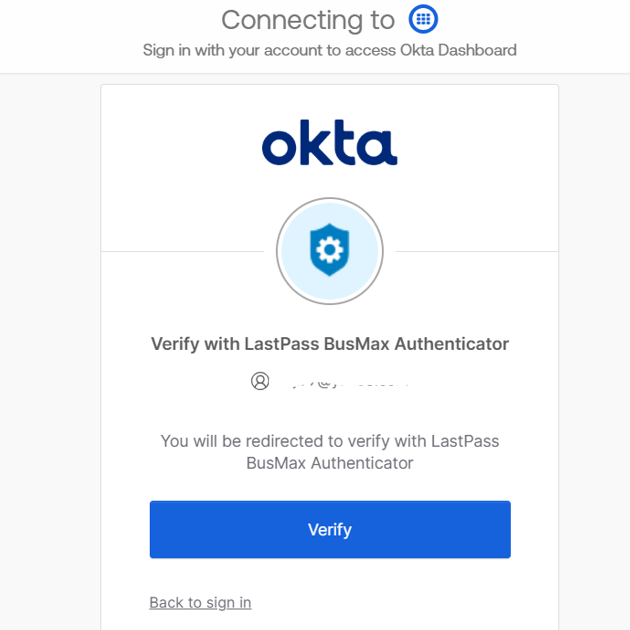The width and height of the screenshot is (630, 630).
Task: Click the okta logo
Action: pos(329,143)
